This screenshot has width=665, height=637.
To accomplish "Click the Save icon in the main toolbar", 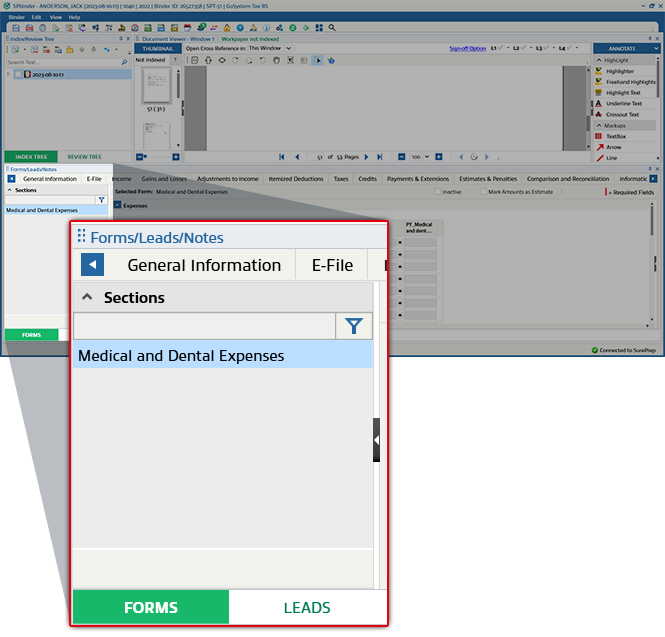I will coord(16,28).
